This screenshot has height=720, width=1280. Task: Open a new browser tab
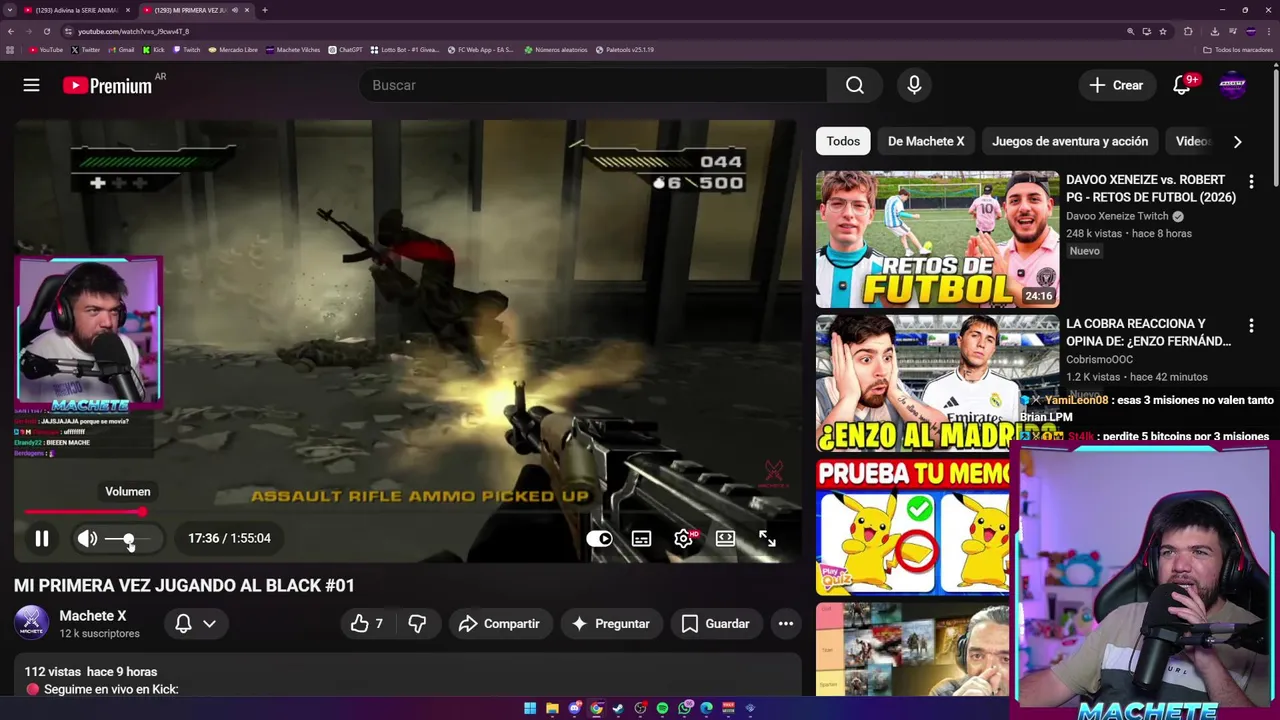coord(264,10)
